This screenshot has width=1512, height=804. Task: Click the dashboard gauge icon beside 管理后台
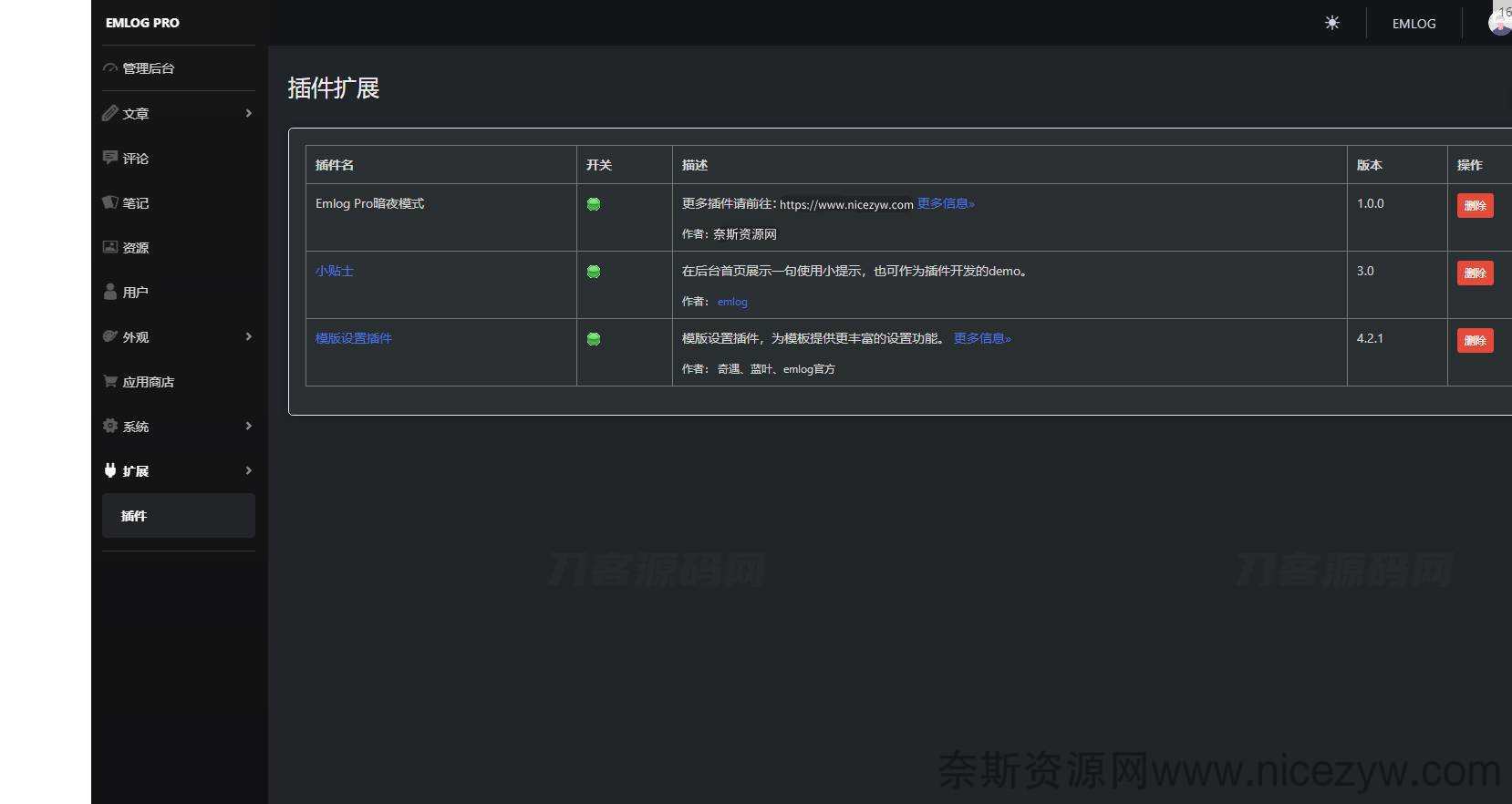pyautogui.click(x=110, y=68)
